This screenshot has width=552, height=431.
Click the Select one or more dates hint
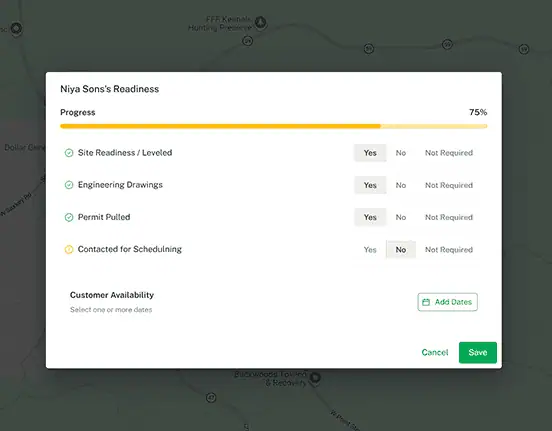pos(111,310)
